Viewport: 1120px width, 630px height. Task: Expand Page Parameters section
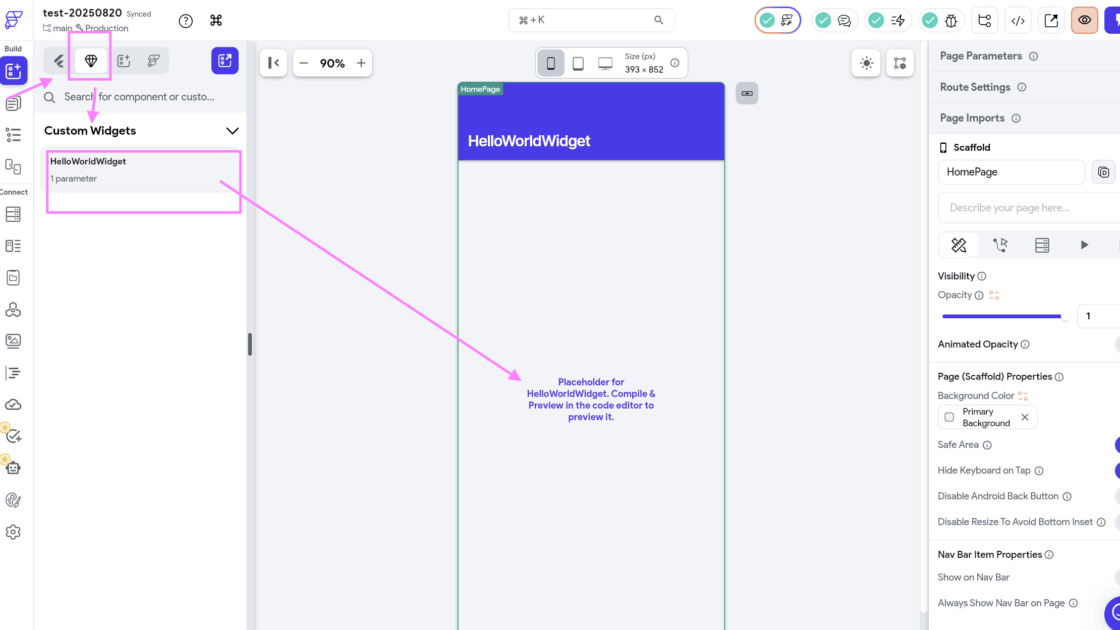click(1025, 56)
